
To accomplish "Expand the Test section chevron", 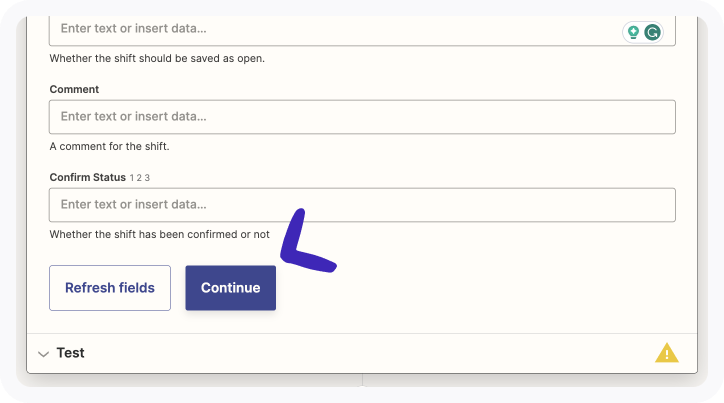I will (x=43, y=354).
